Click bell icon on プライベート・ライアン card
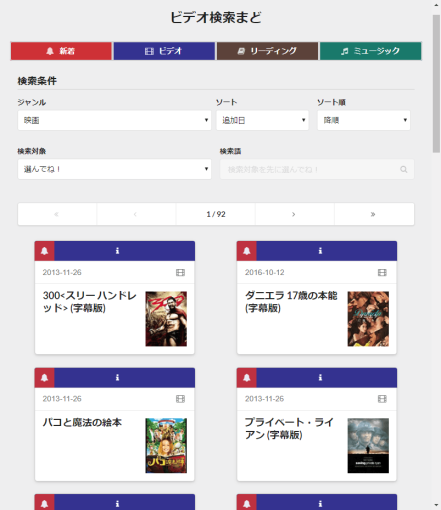 [247, 378]
